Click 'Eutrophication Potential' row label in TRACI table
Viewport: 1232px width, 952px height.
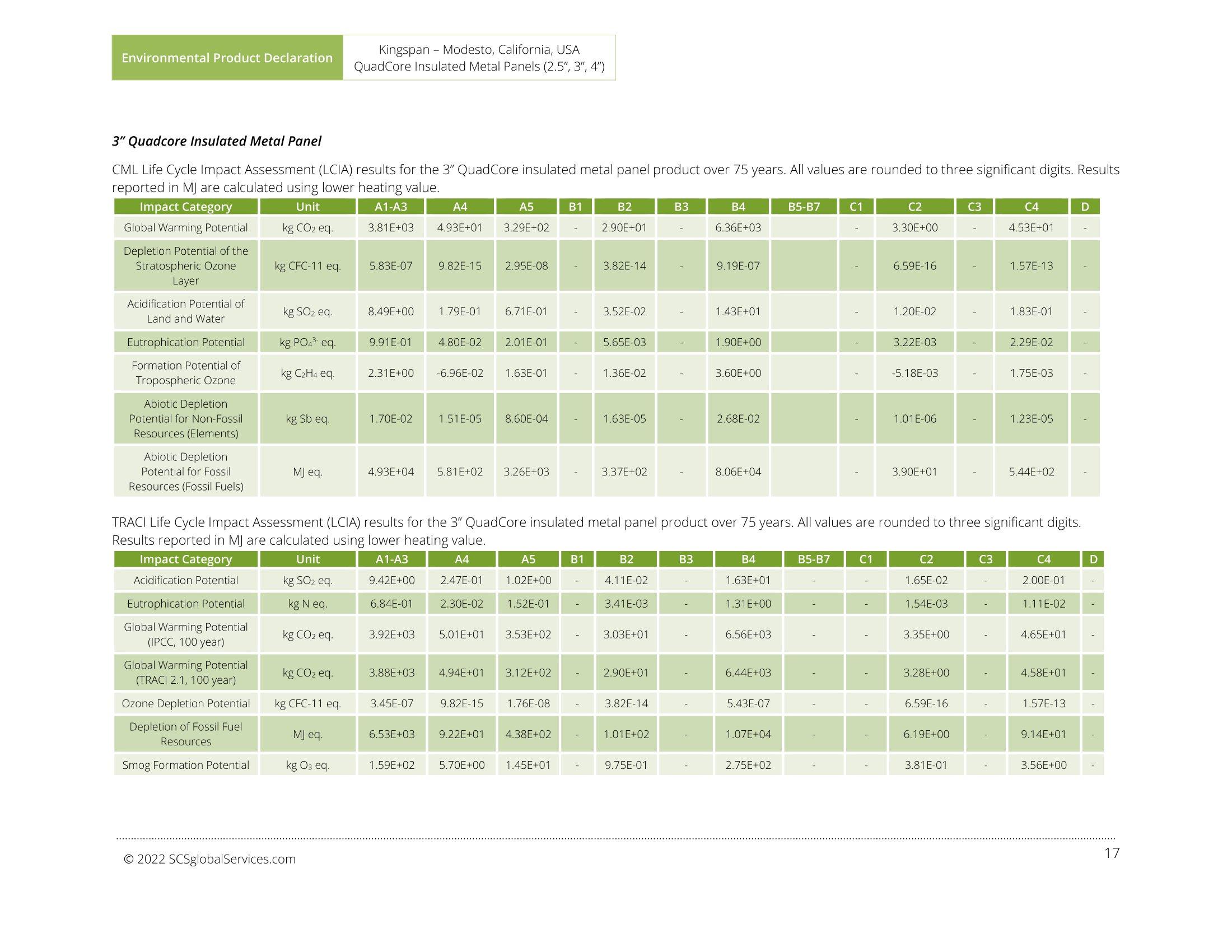pyautogui.click(x=185, y=604)
